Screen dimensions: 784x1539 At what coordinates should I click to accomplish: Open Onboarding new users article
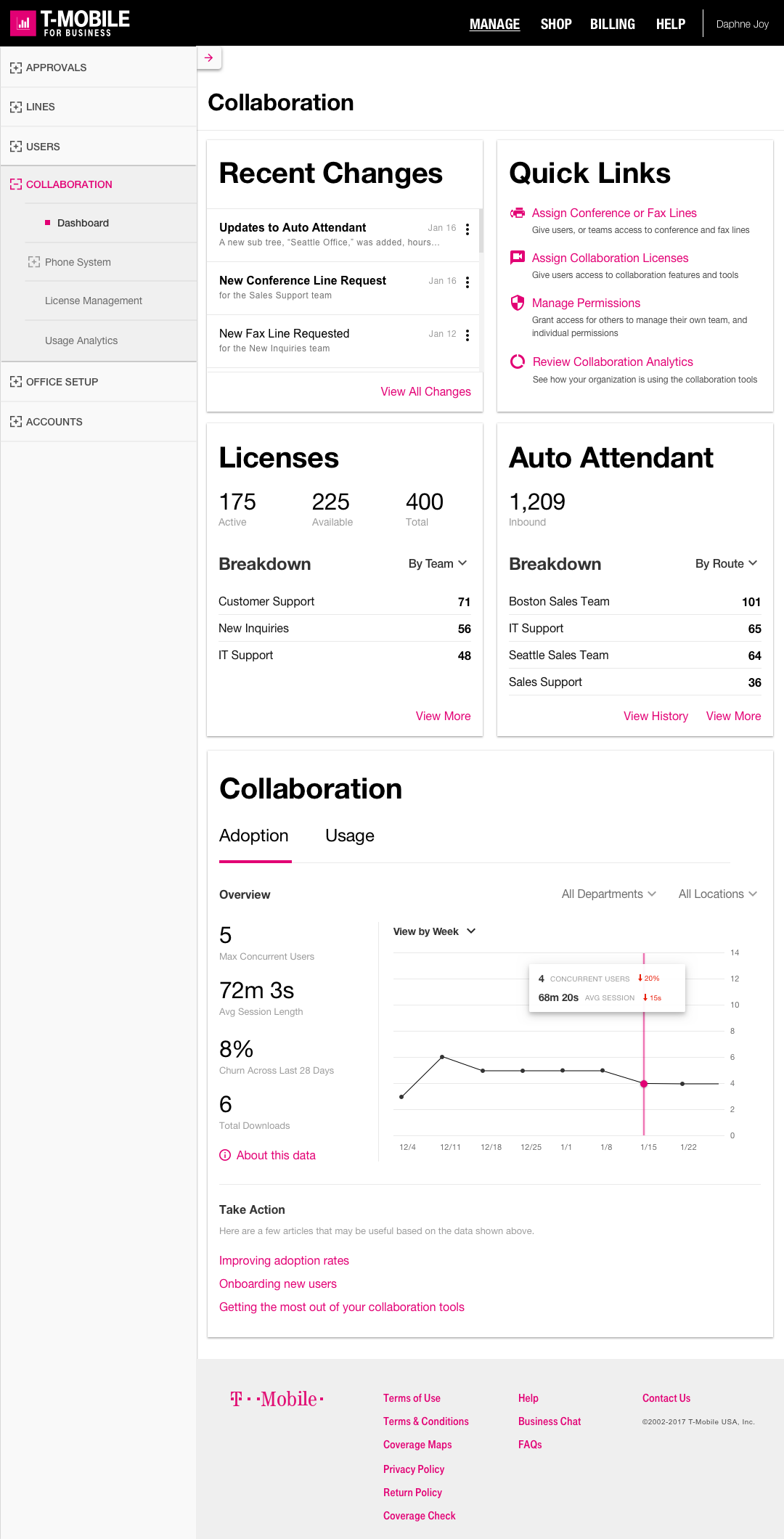(x=278, y=1283)
